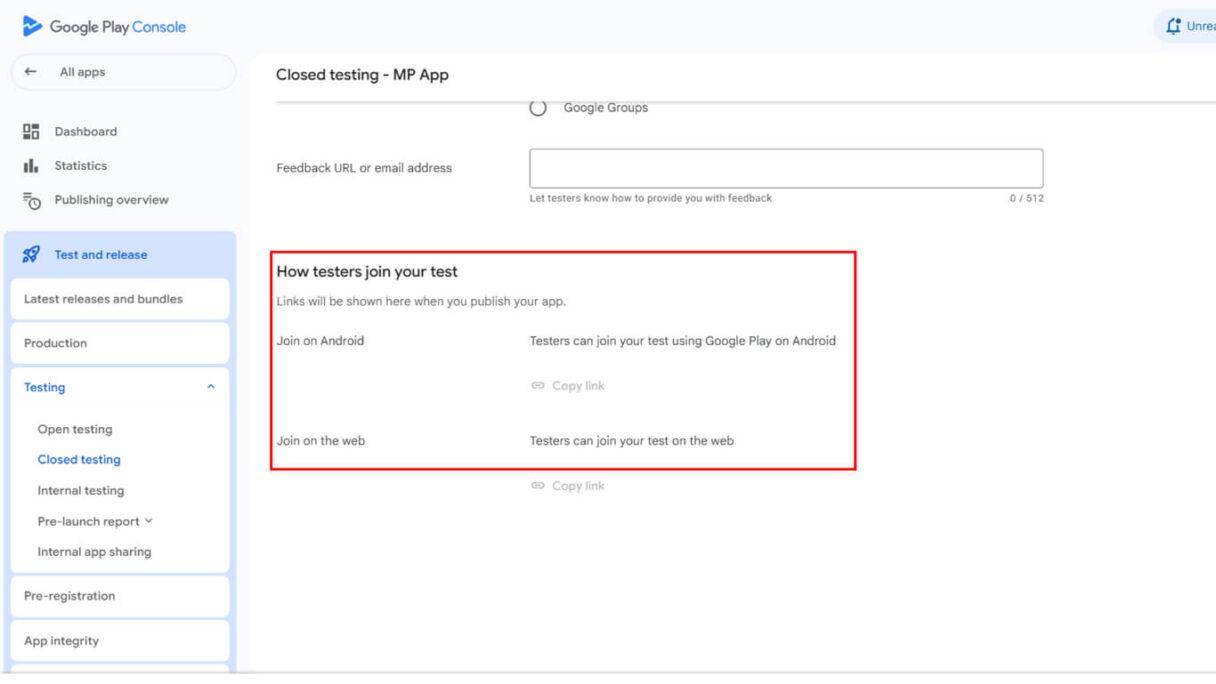This screenshot has width=1216, height=684.
Task: Expand the Pre-launch report submenu
Action: 149,521
